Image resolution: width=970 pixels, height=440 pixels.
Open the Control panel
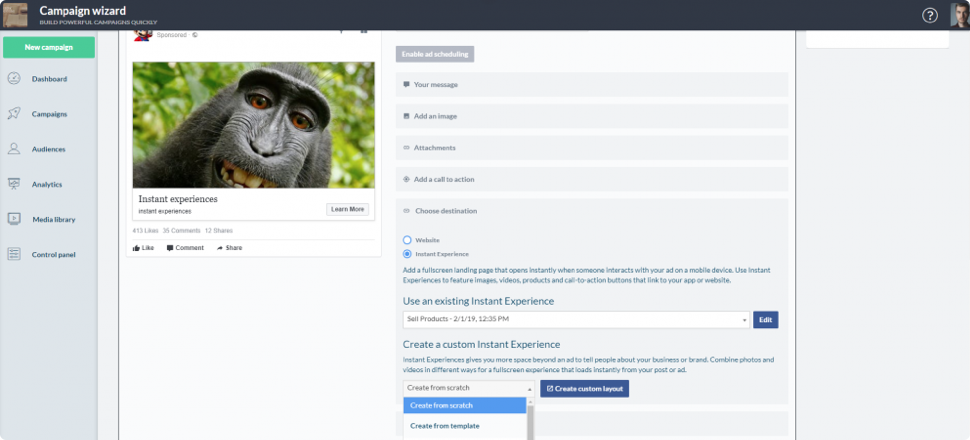53,254
